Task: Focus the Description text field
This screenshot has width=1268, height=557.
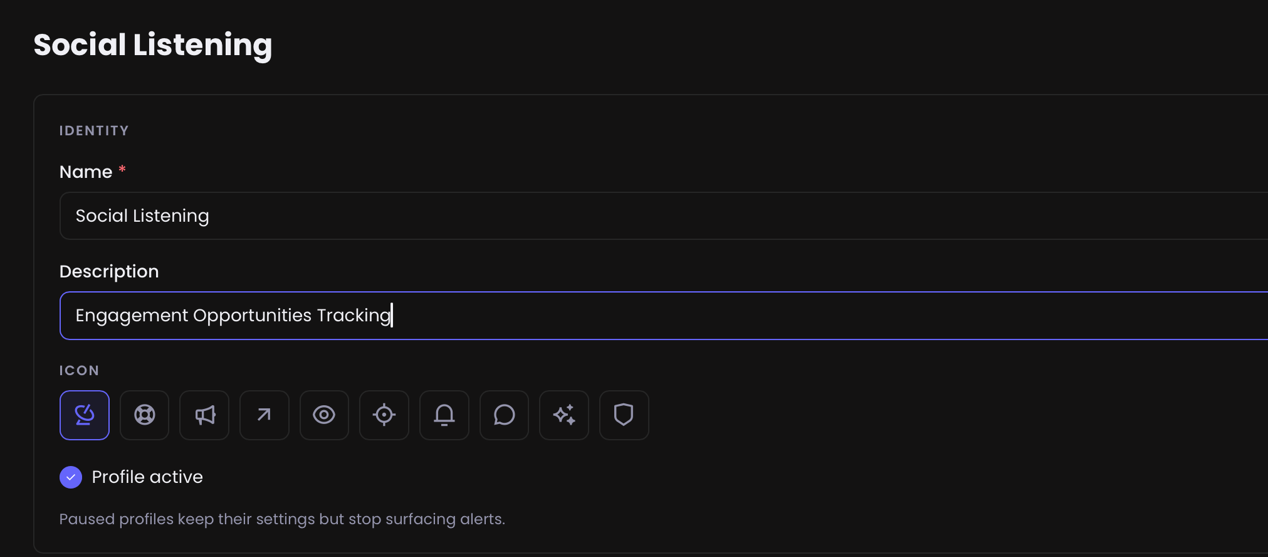Action: [664, 316]
